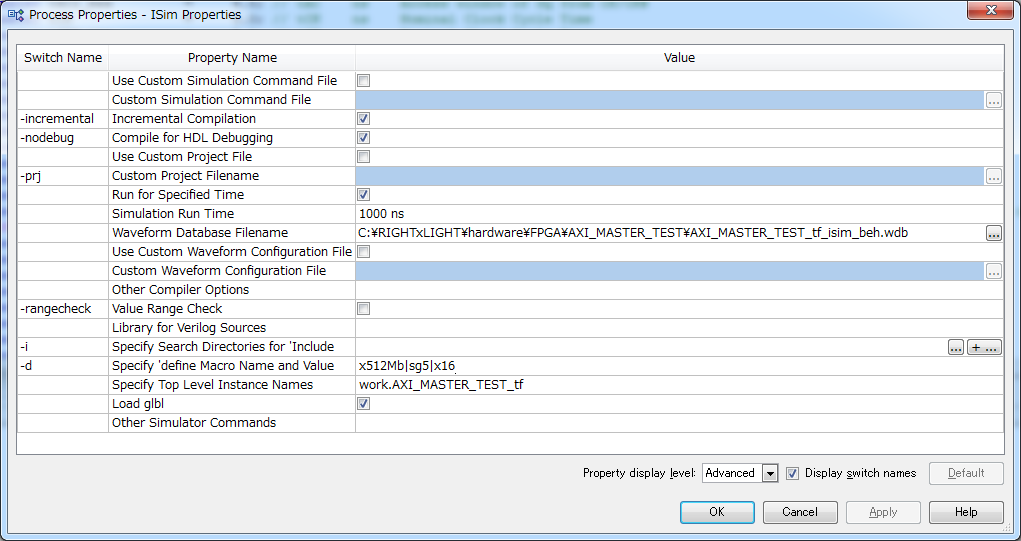This screenshot has width=1021, height=541.
Task: Click the Library for Verilog Sources value field
Action: coord(679,327)
